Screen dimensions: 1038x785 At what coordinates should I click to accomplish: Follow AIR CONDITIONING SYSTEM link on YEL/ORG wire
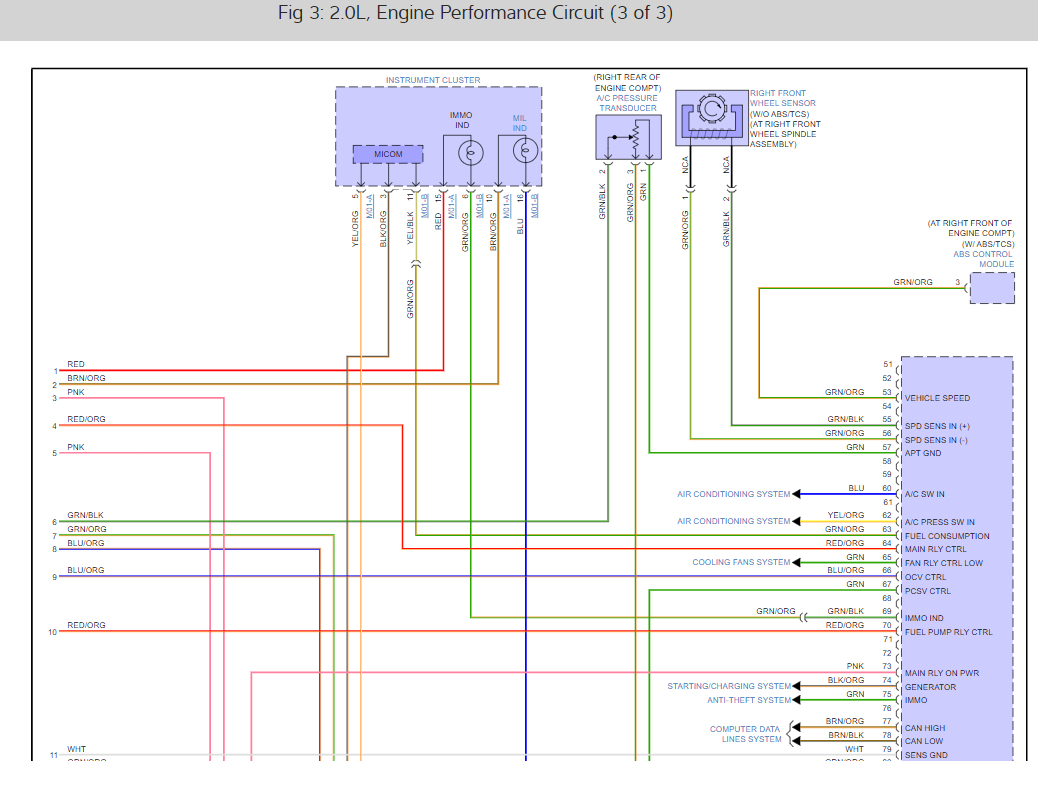coord(733,522)
